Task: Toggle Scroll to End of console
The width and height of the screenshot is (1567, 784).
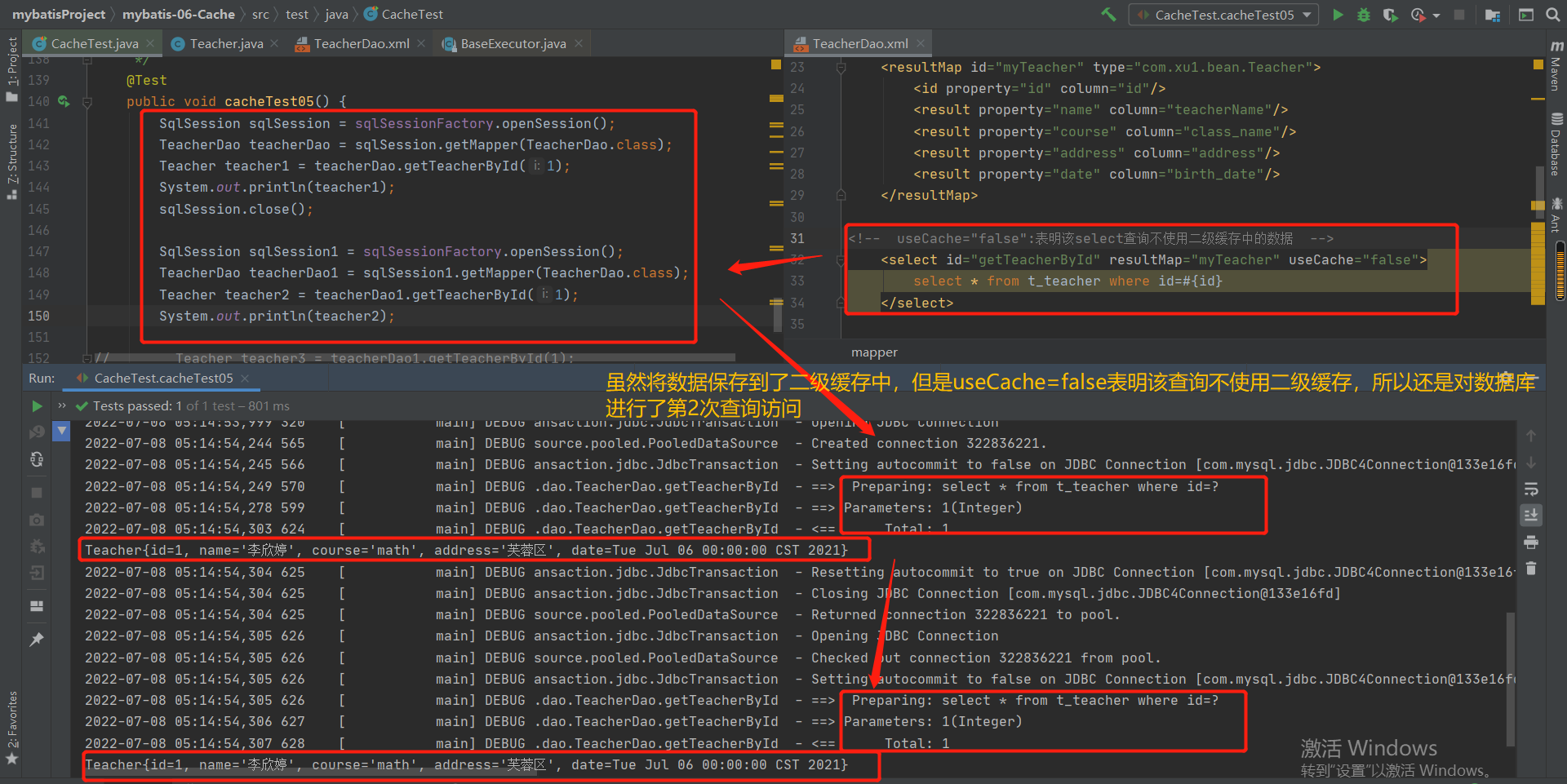Action: coord(1531,515)
